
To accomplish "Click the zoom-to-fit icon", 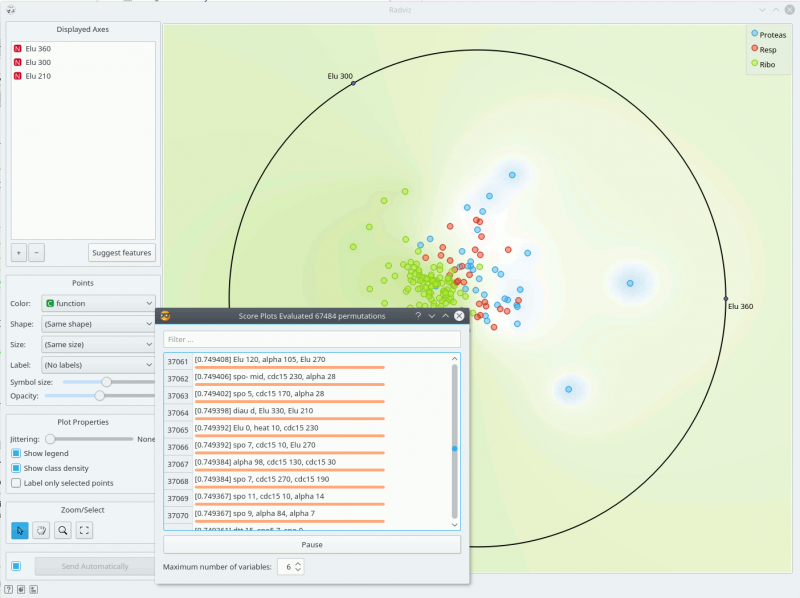I will 84,531.
